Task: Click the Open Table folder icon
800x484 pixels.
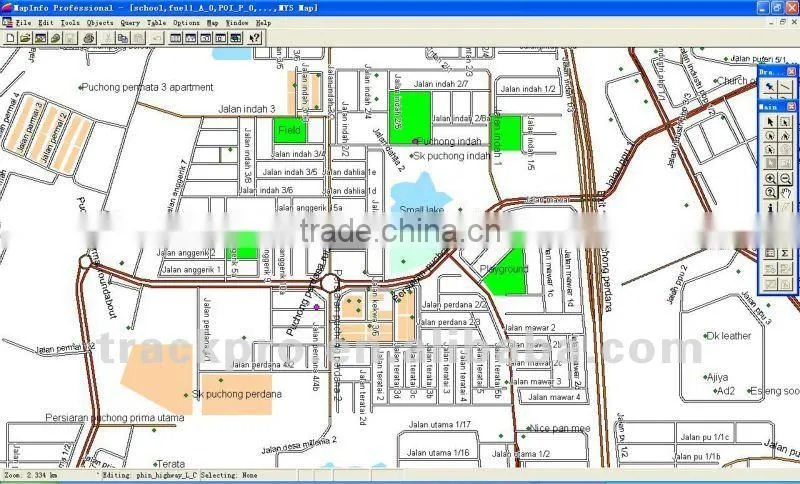Action: tap(26, 38)
